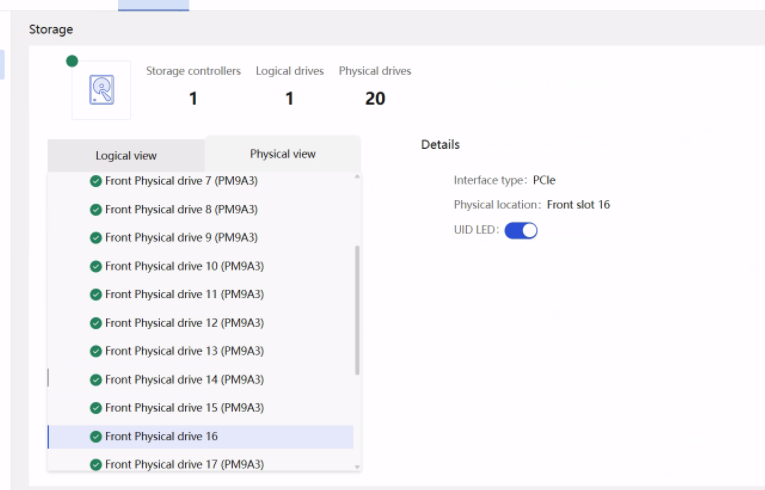Viewport: 765px width, 490px height.
Task: Click green check icon beside drive 16
Action: [96, 436]
